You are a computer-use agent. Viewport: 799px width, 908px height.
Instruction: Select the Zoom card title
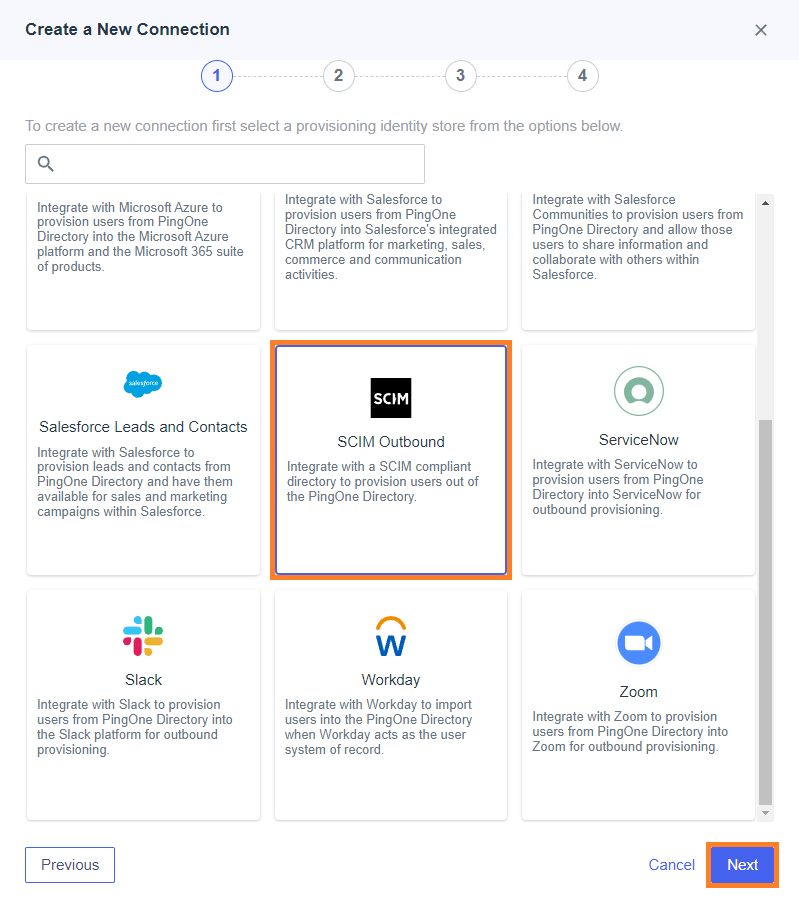click(x=639, y=692)
